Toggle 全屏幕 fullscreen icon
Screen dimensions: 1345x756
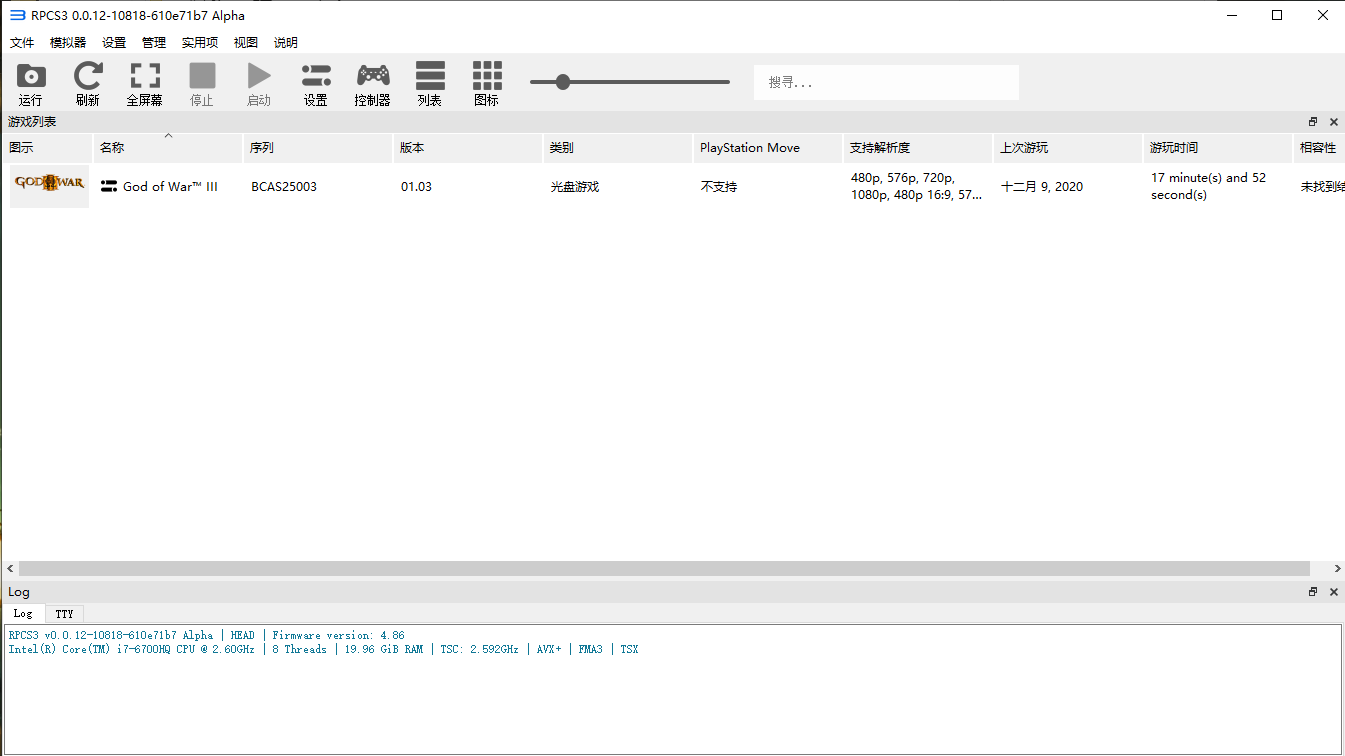tap(145, 77)
